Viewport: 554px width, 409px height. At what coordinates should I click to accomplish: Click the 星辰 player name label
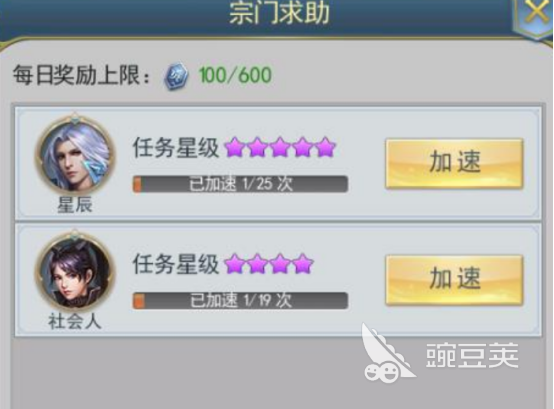(75, 205)
